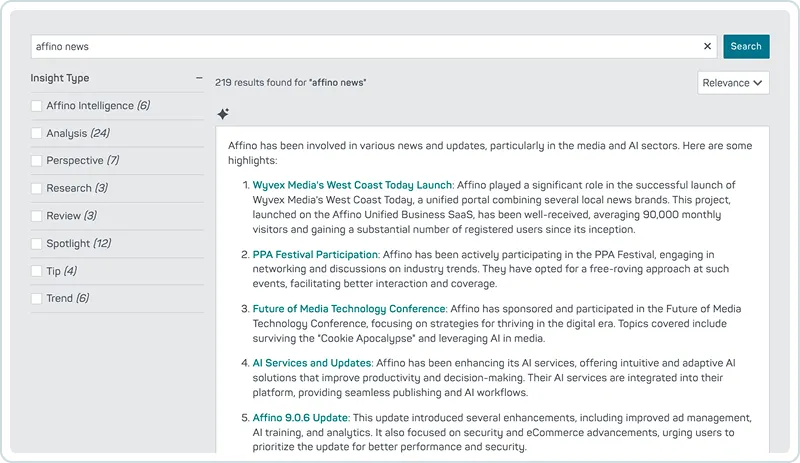Click the '219 results found' text
The width and height of the screenshot is (800, 463).
291,82
